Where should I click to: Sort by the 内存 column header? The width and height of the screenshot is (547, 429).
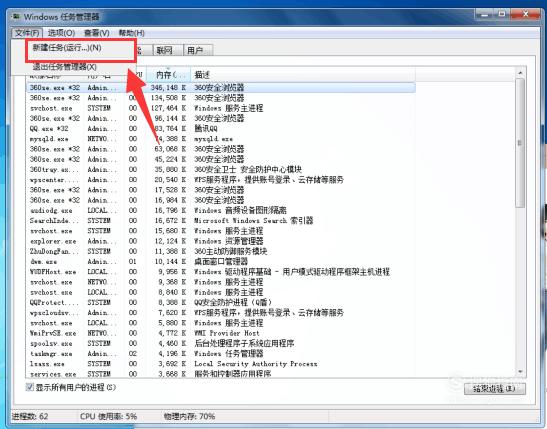(169, 74)
